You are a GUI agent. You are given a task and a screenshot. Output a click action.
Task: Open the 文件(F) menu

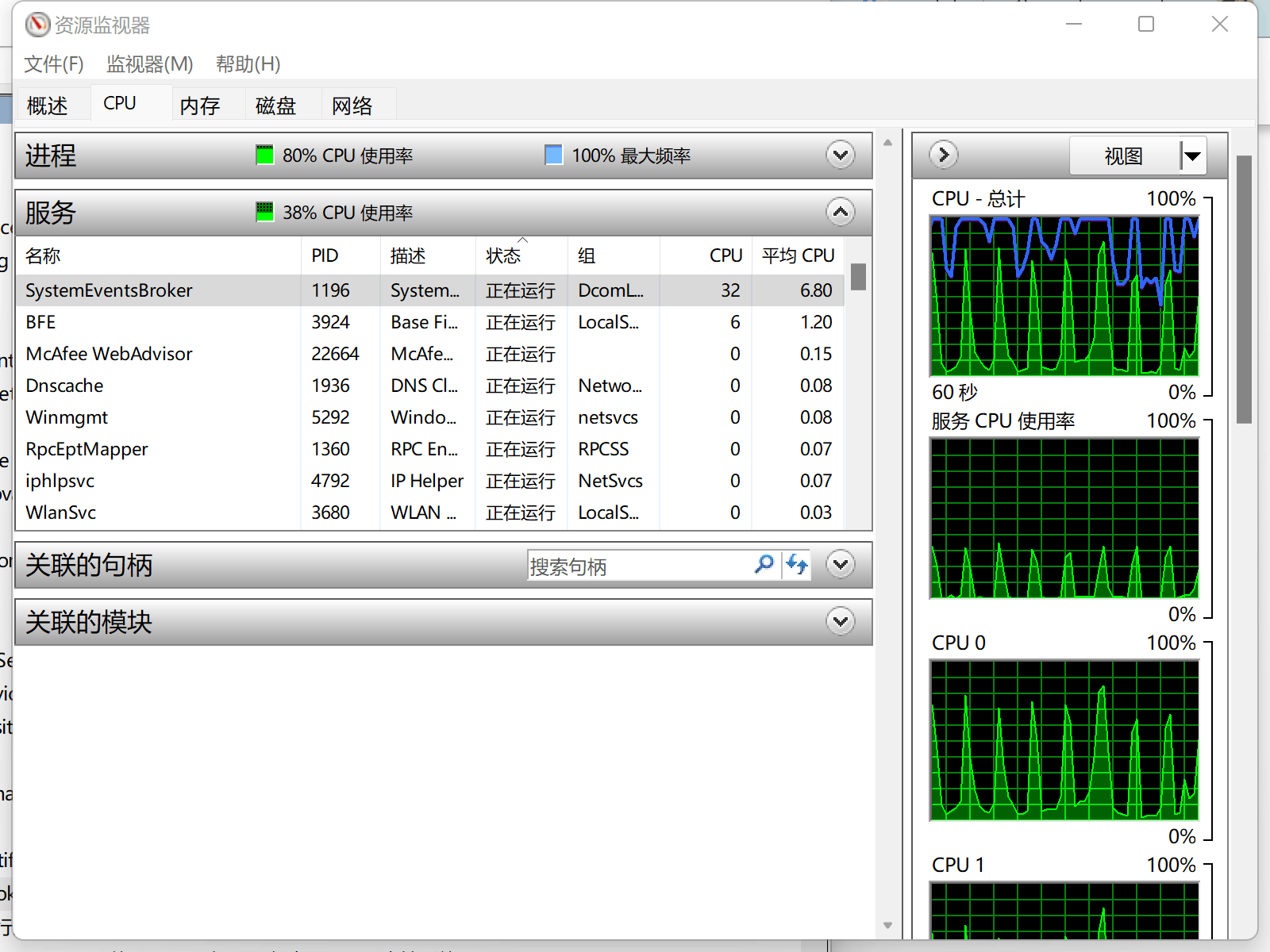coord(54,63)
